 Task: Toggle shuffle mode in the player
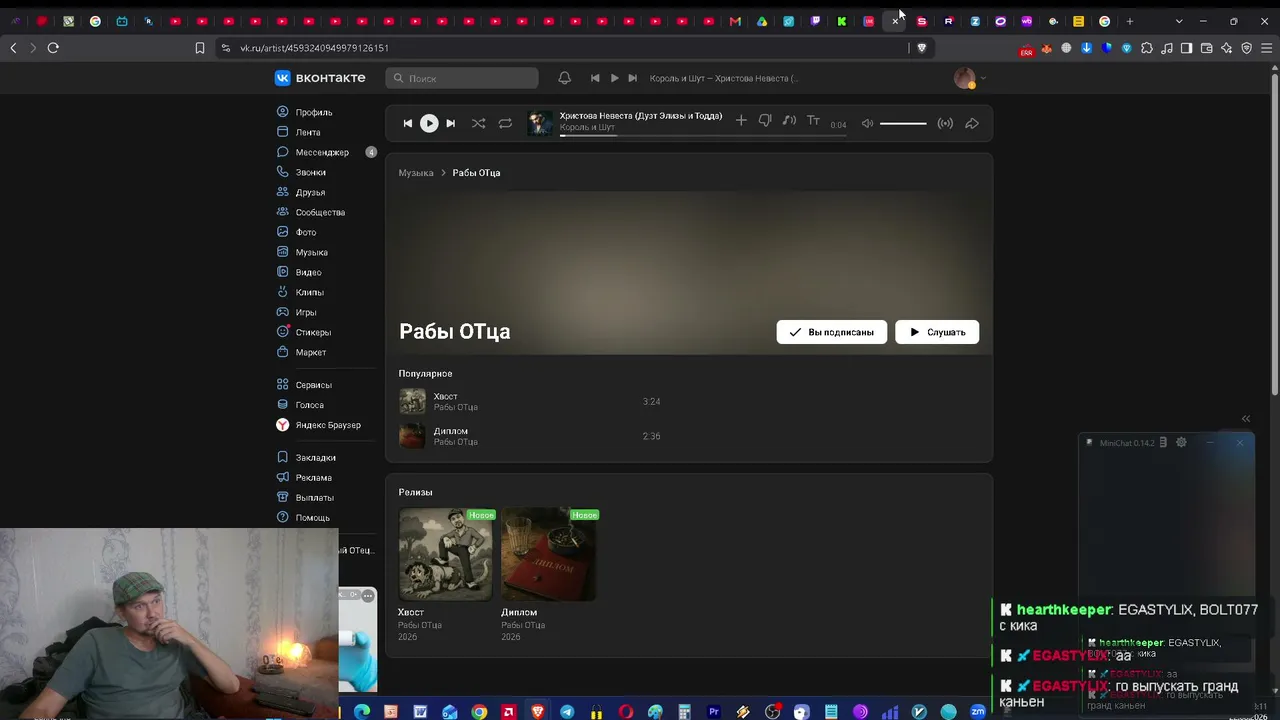point(478,123)
